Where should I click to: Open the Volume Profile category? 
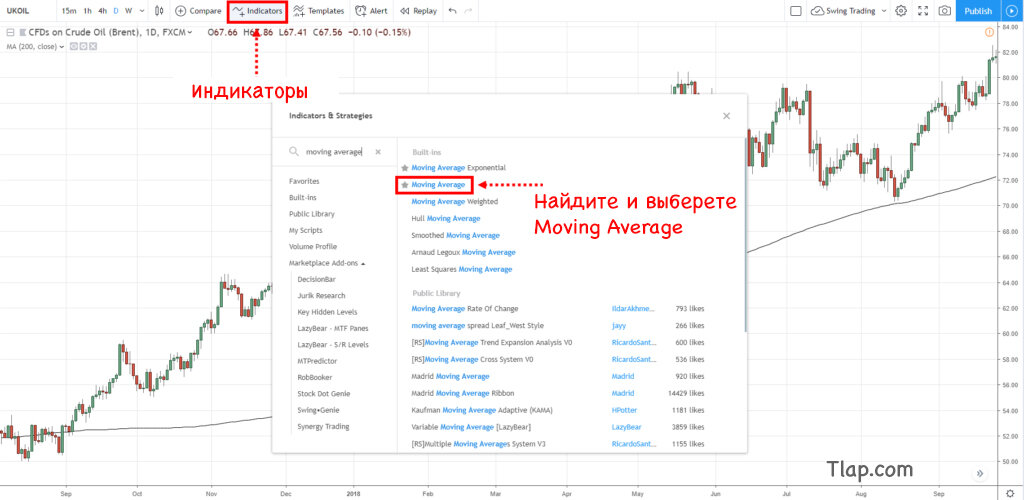tap(313, 246)
